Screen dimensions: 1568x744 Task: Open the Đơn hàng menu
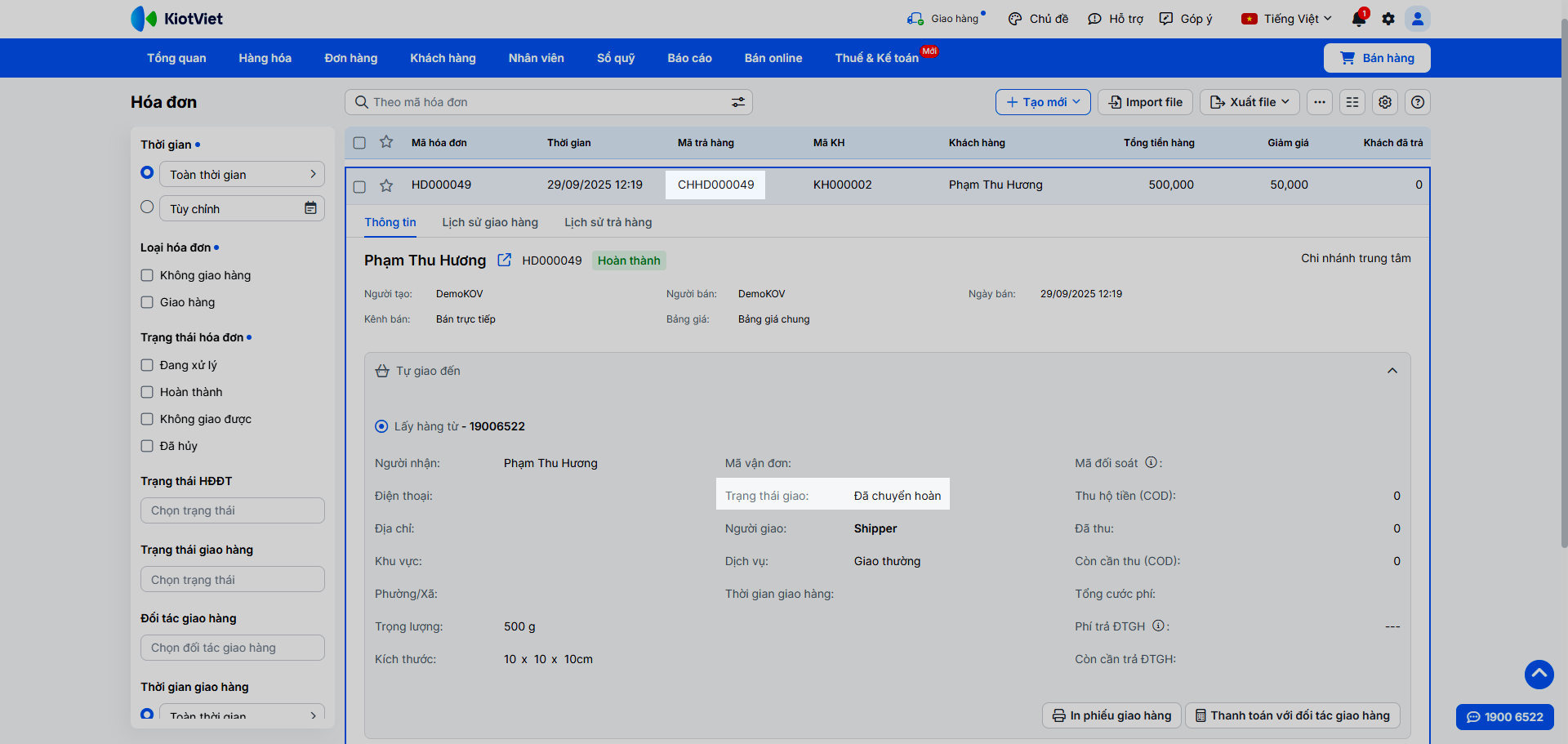tap(351, 58)
